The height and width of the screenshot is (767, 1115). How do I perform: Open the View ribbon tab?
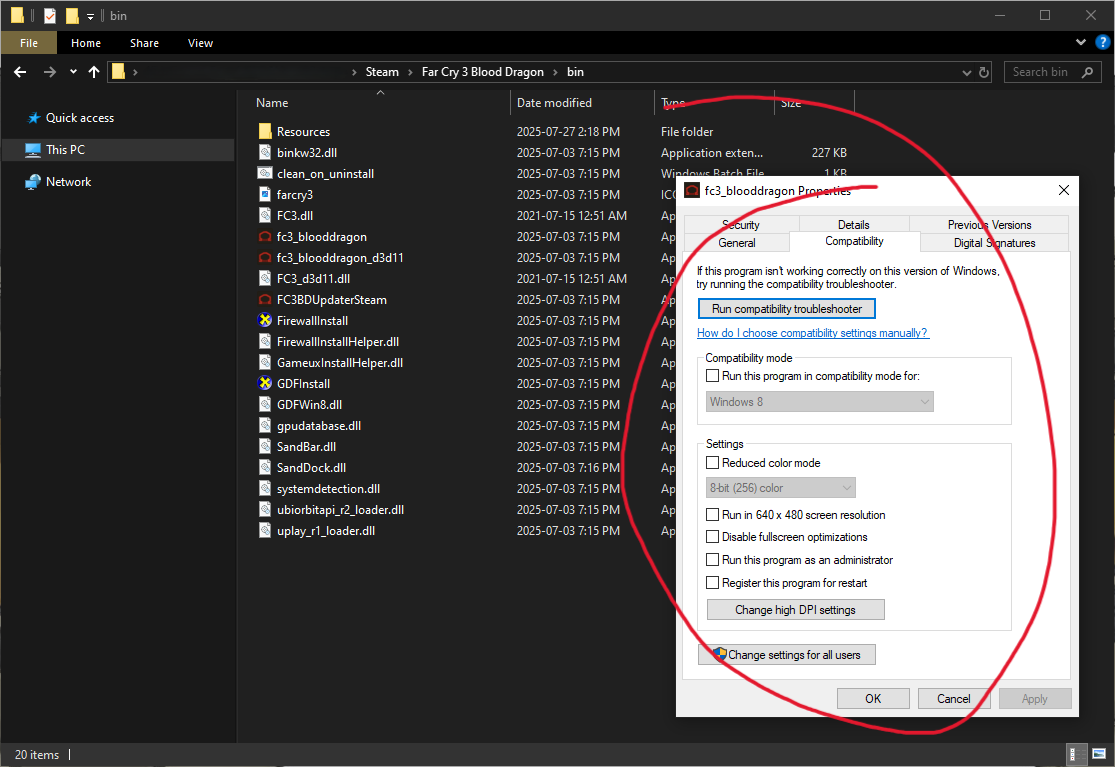(x=201, y=43)
